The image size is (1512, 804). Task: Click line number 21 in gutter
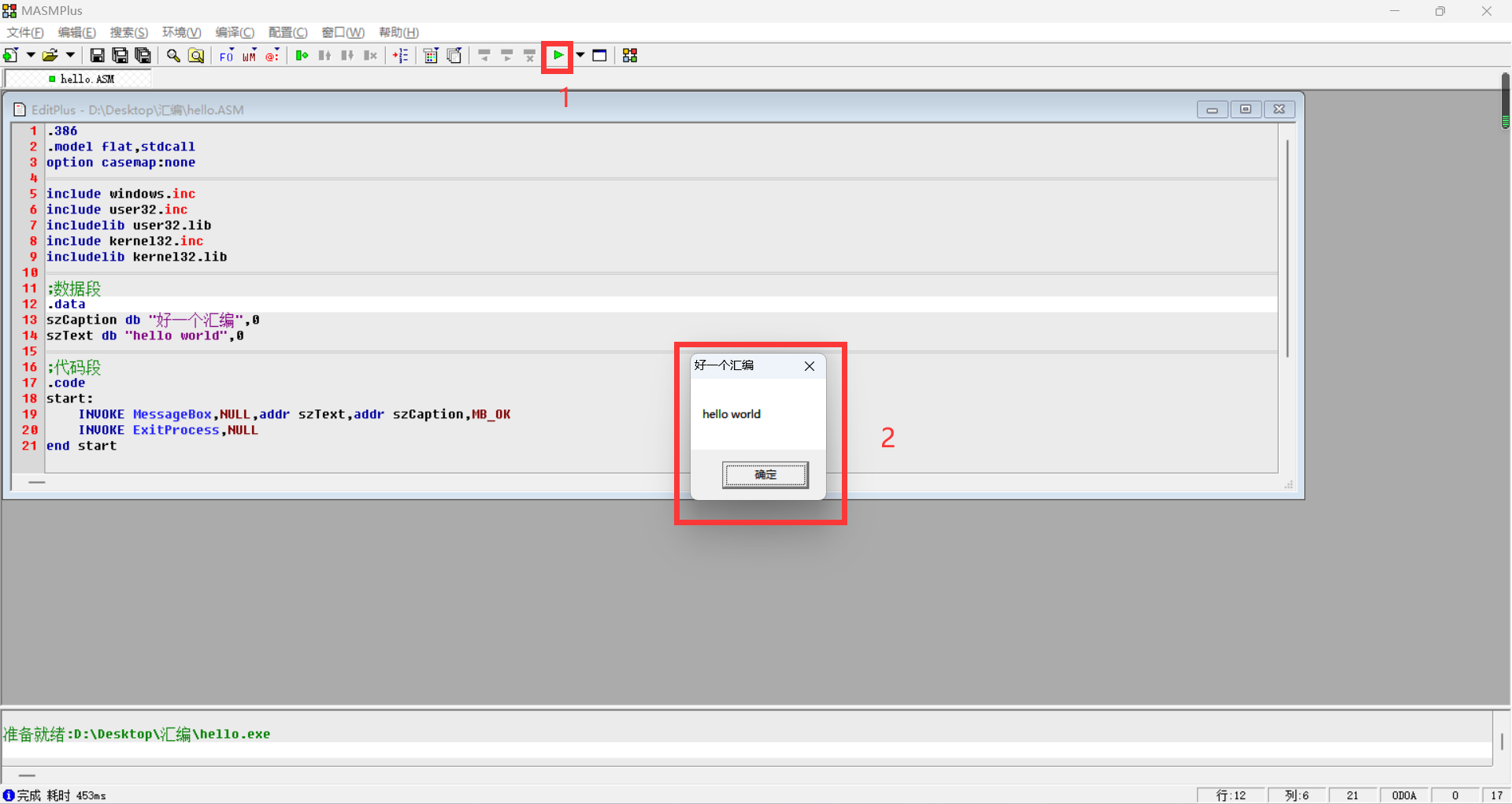pos(29,446)
